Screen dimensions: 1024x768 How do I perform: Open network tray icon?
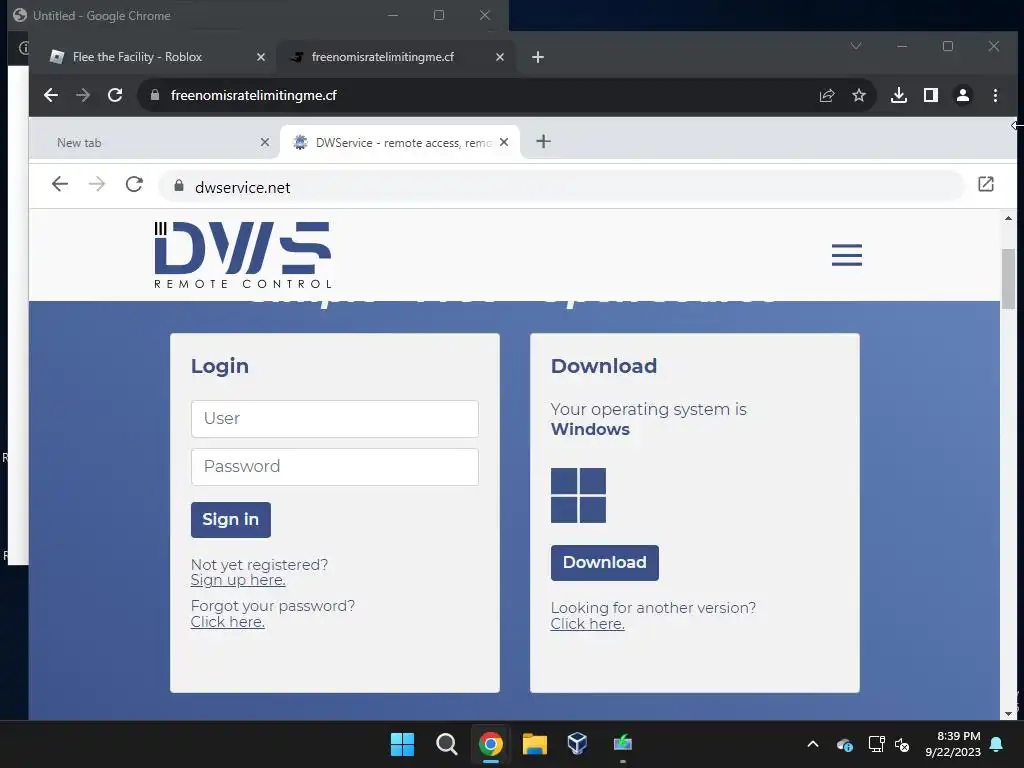[876, 744]
